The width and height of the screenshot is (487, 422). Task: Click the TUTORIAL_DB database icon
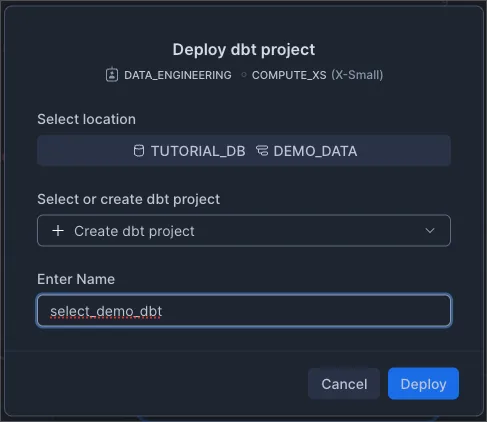[139, 151]
